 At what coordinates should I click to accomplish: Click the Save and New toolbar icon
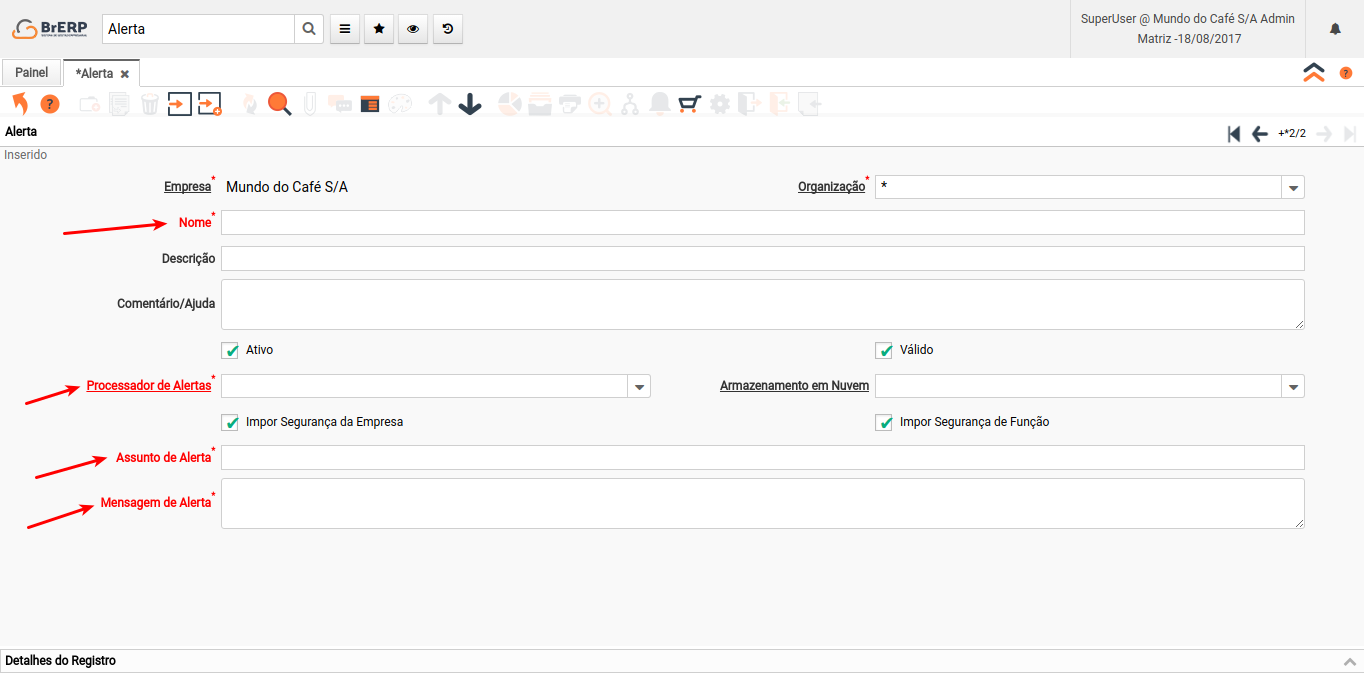click(x=209, y=104)
